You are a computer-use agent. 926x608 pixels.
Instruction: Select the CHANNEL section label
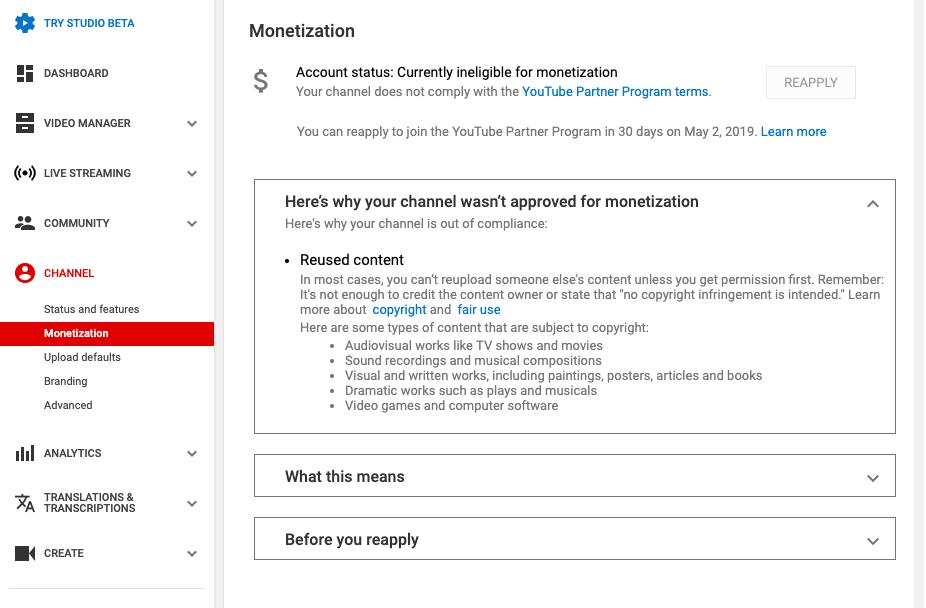coord(69,273)
